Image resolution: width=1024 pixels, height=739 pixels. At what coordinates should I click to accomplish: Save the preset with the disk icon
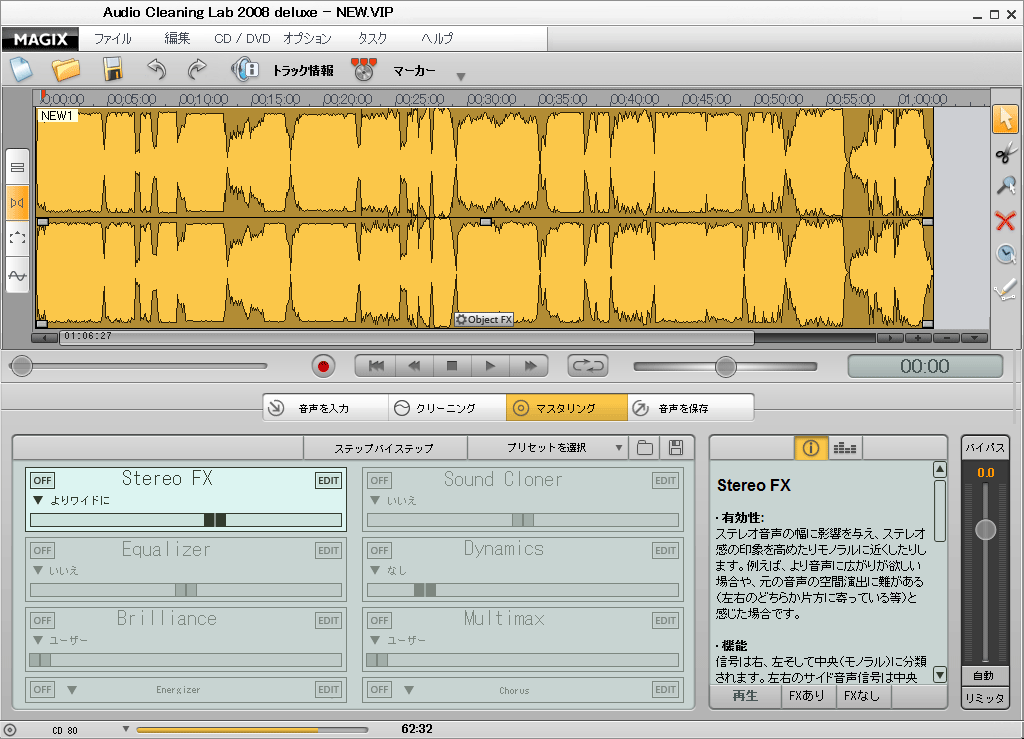coord(676,448)
